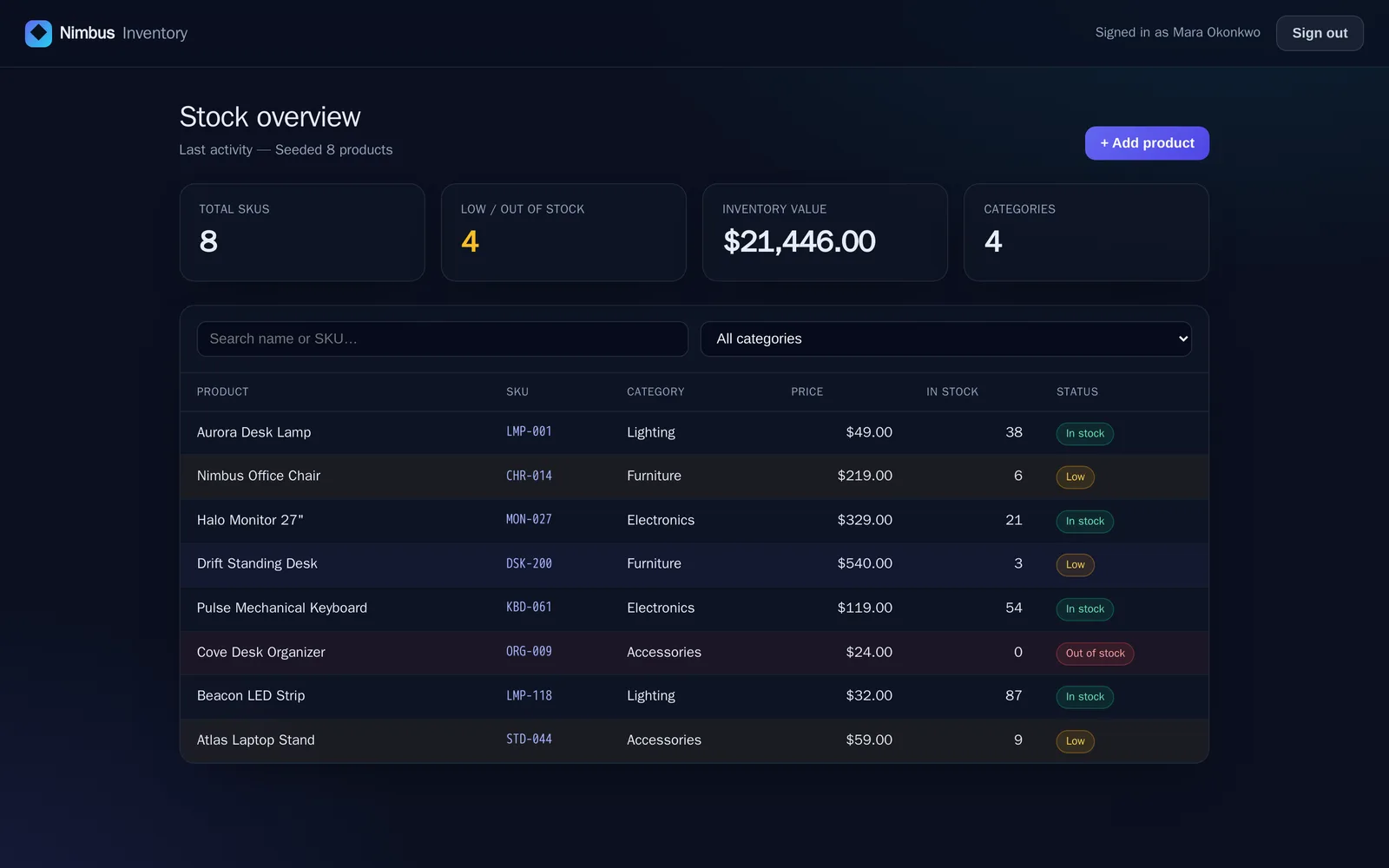The width and height of the screenshot is (1389, 868).
Task: Click the In stock badge for Aurora Desk Lamp
Action: coord(1085,433)
